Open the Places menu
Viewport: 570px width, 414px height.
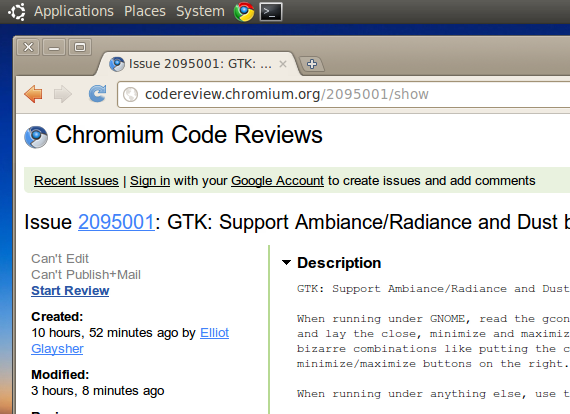[145, 11]
